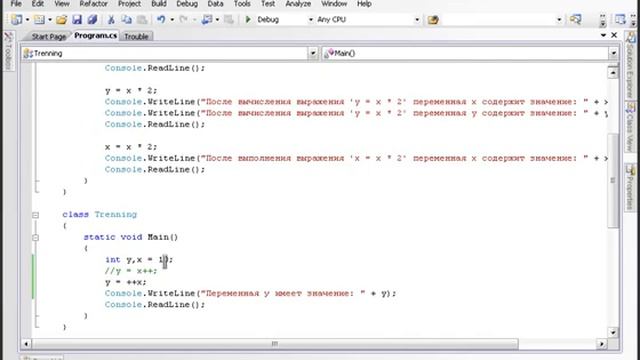Open the Help menu

coord(364,4)
